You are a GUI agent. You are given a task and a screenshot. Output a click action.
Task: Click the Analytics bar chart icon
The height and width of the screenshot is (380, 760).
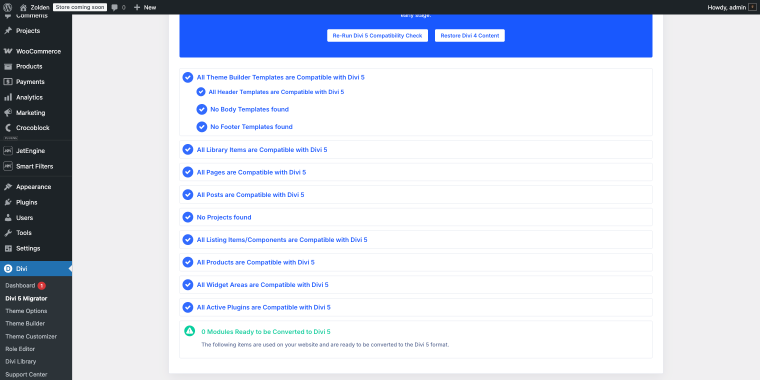pos(8,97)
